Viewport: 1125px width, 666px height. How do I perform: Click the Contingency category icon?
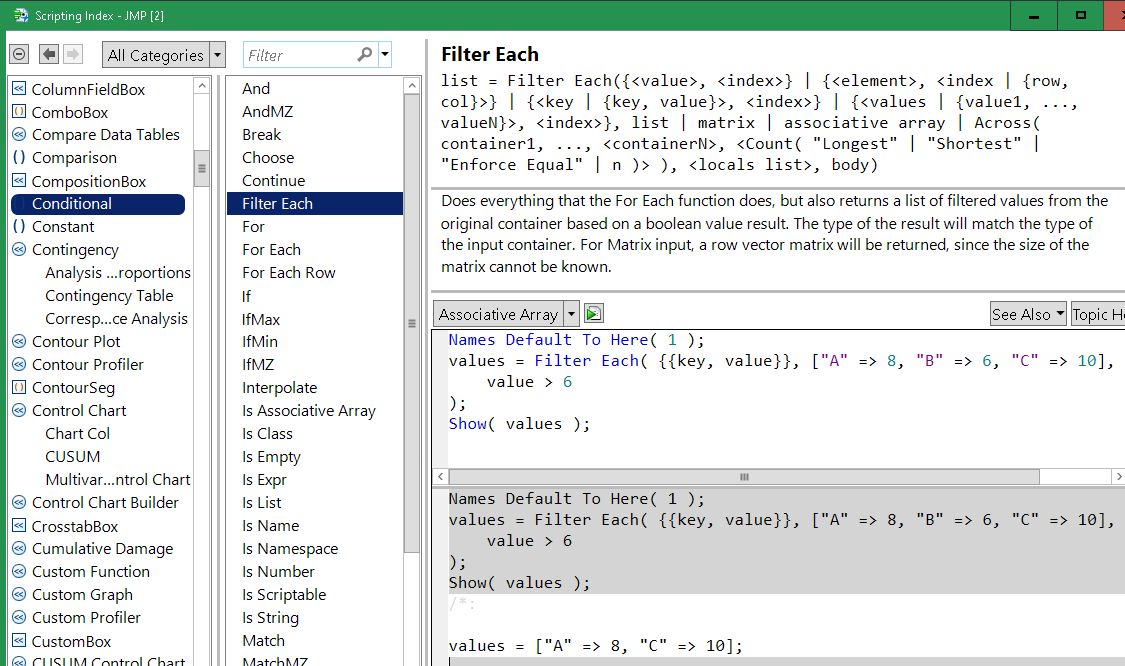point(19,249)
